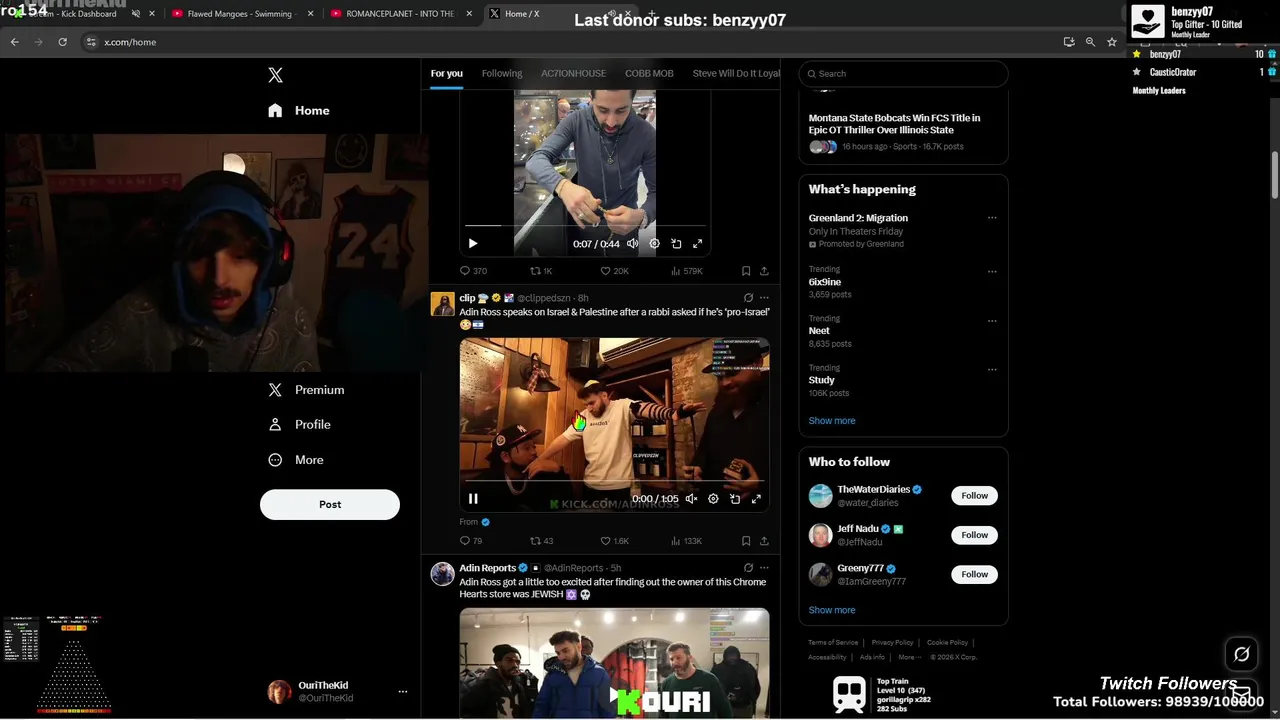
Task: Expand the More menu in the sidebar
Action: (x=296, y=460)
